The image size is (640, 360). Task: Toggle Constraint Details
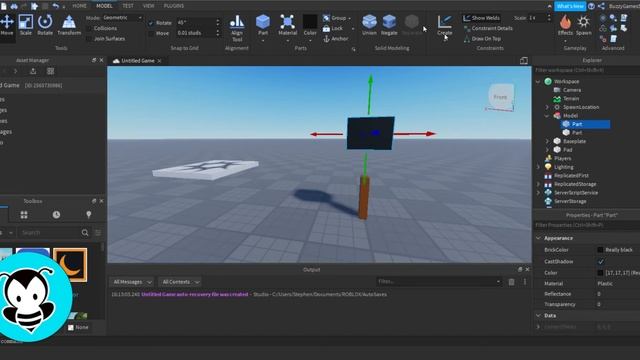[x=488, y=28]
